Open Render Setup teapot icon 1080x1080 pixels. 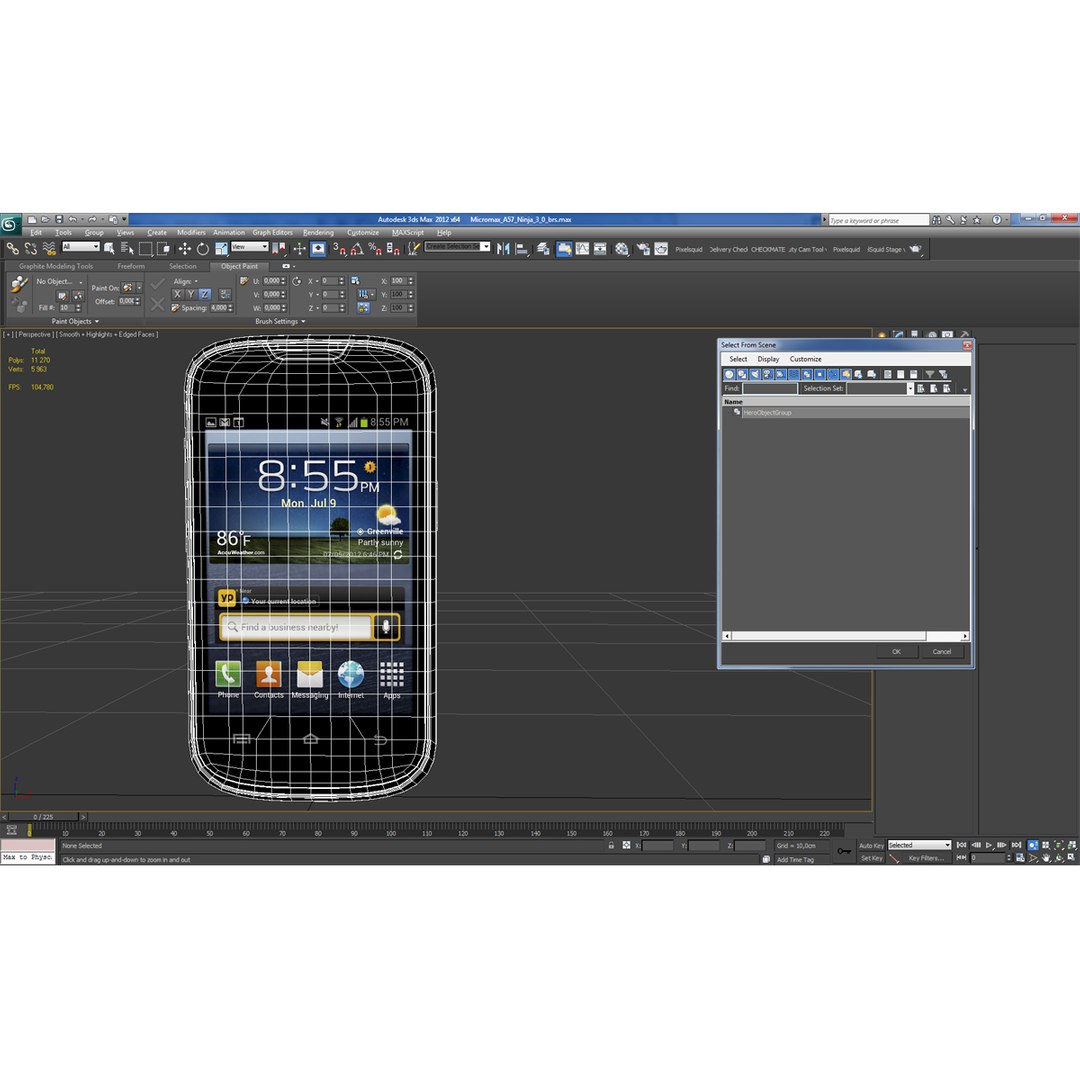click(643, 249)
